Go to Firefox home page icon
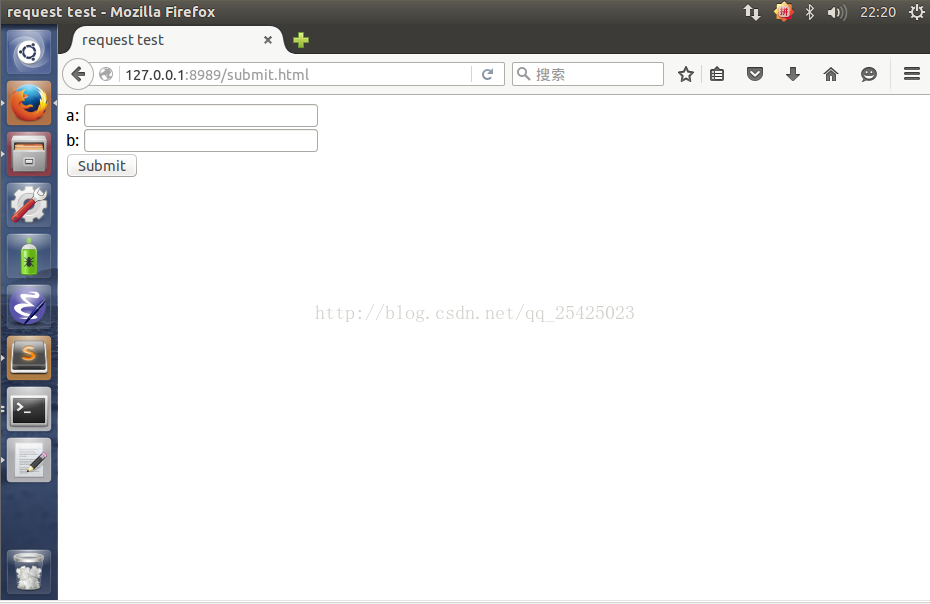The image size is (930, 604). pos(831,74)
